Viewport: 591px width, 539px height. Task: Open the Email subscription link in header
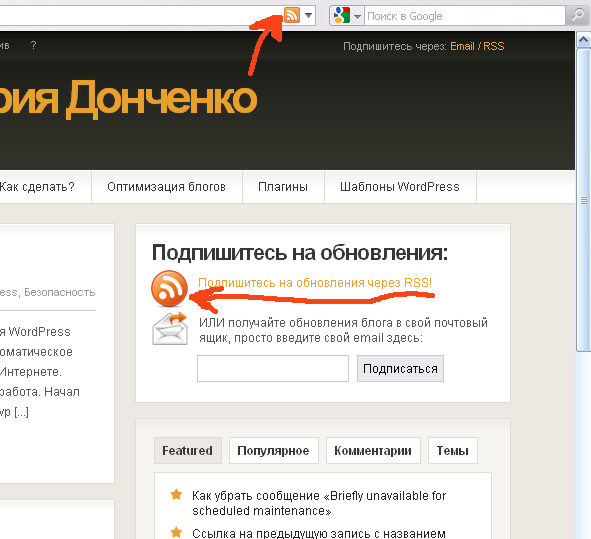tap(462, 46)
